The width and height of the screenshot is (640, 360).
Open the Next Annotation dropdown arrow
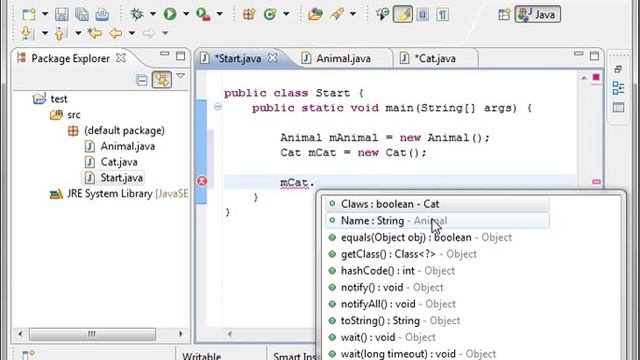coord(45,33)
